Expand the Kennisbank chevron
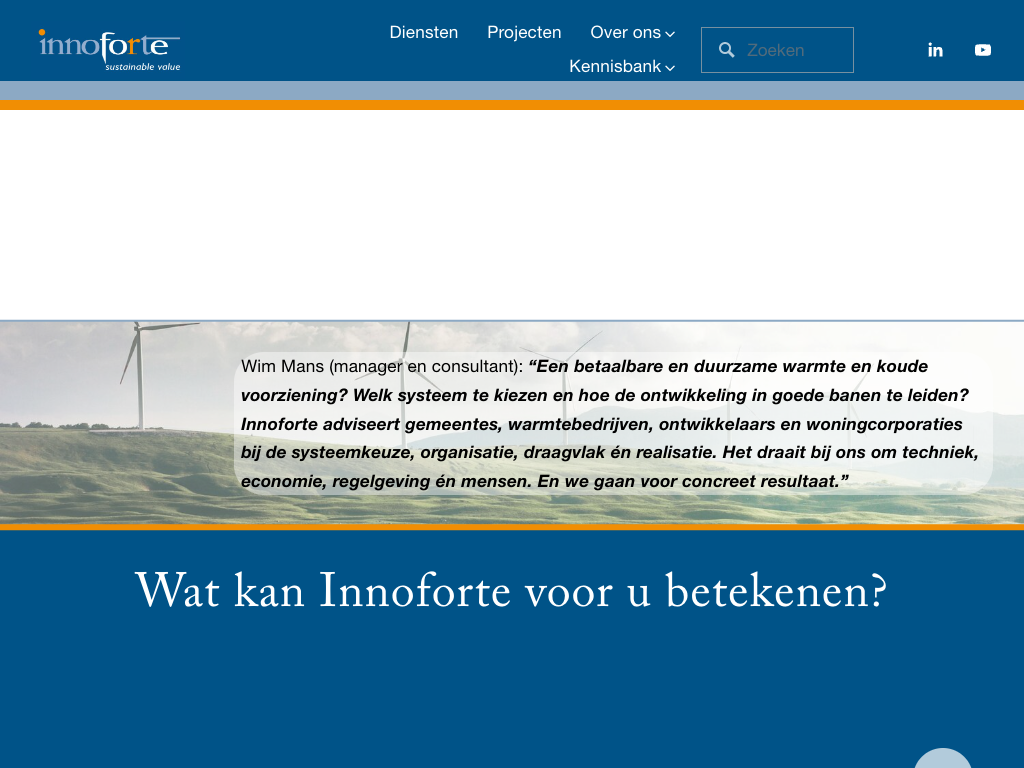 click(x=670, y=68)
